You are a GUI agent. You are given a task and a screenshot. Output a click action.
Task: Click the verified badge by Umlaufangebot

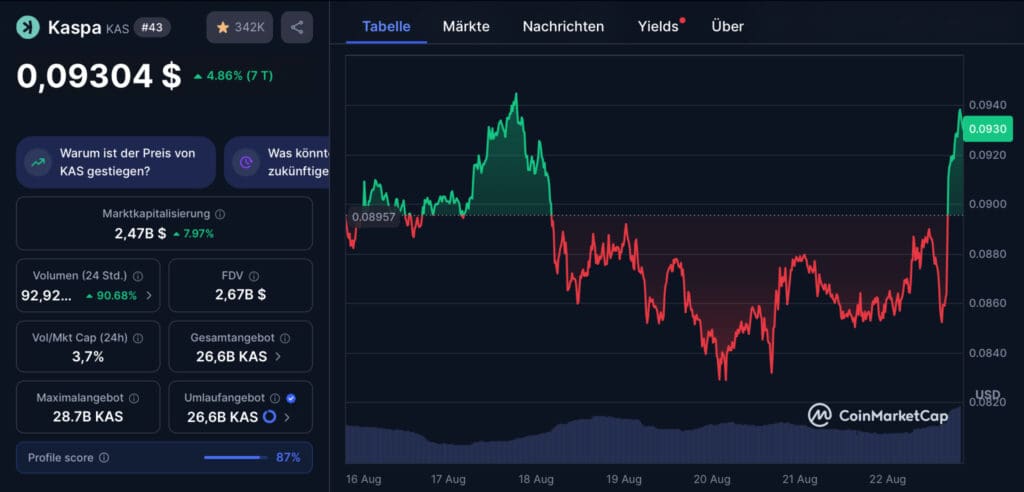290,398
